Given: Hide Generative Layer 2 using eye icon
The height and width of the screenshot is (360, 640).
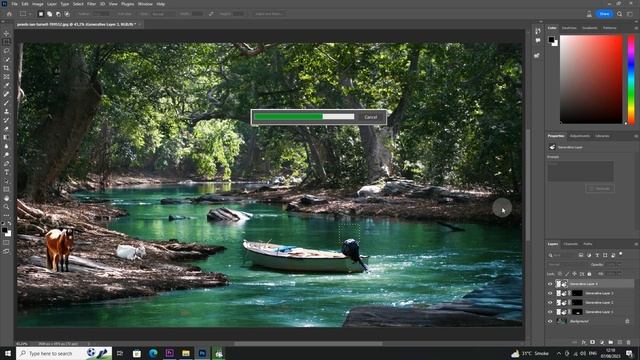Looking at the screenshot, I should 550,302.
